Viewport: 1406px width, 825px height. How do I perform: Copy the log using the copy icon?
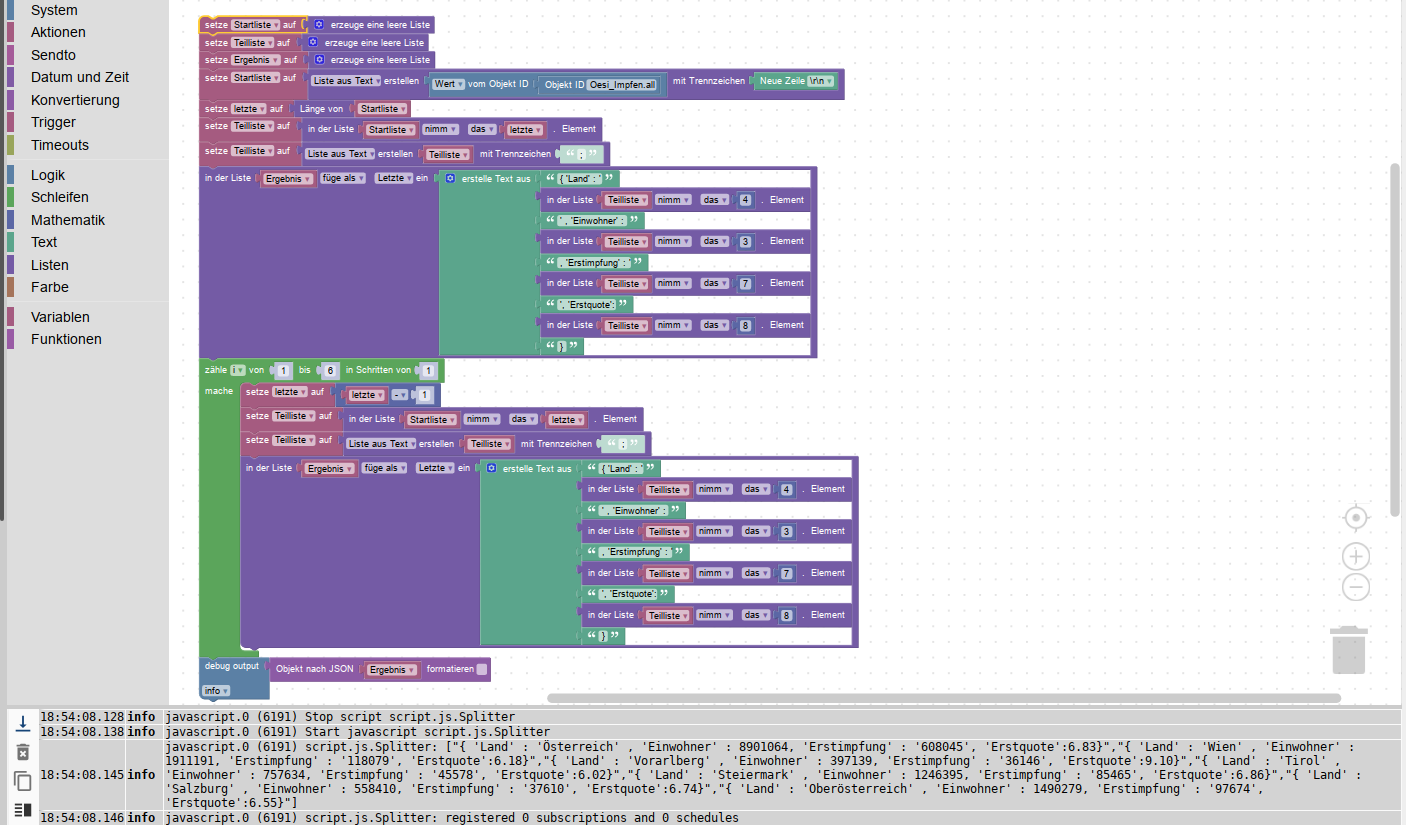tap(23, 781)
